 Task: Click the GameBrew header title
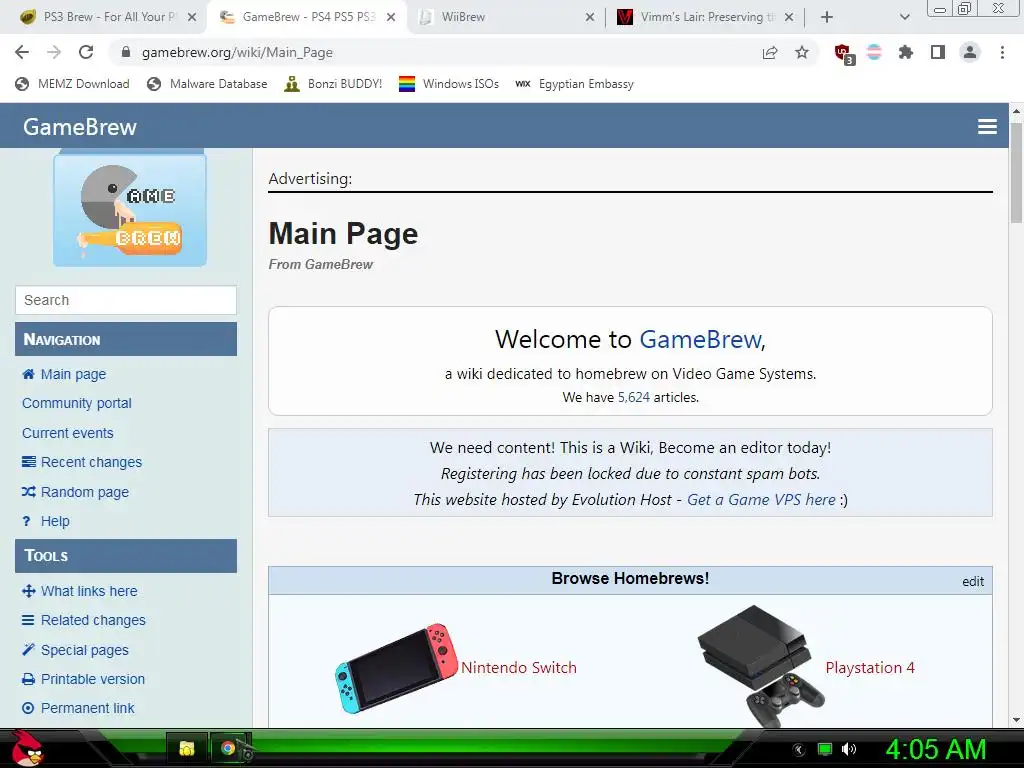(80, 127)
